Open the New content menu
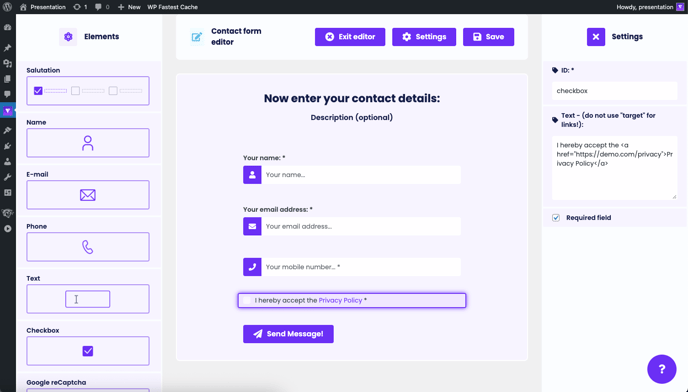The height and width of the screenshot is (392, 688). point(129,7)
